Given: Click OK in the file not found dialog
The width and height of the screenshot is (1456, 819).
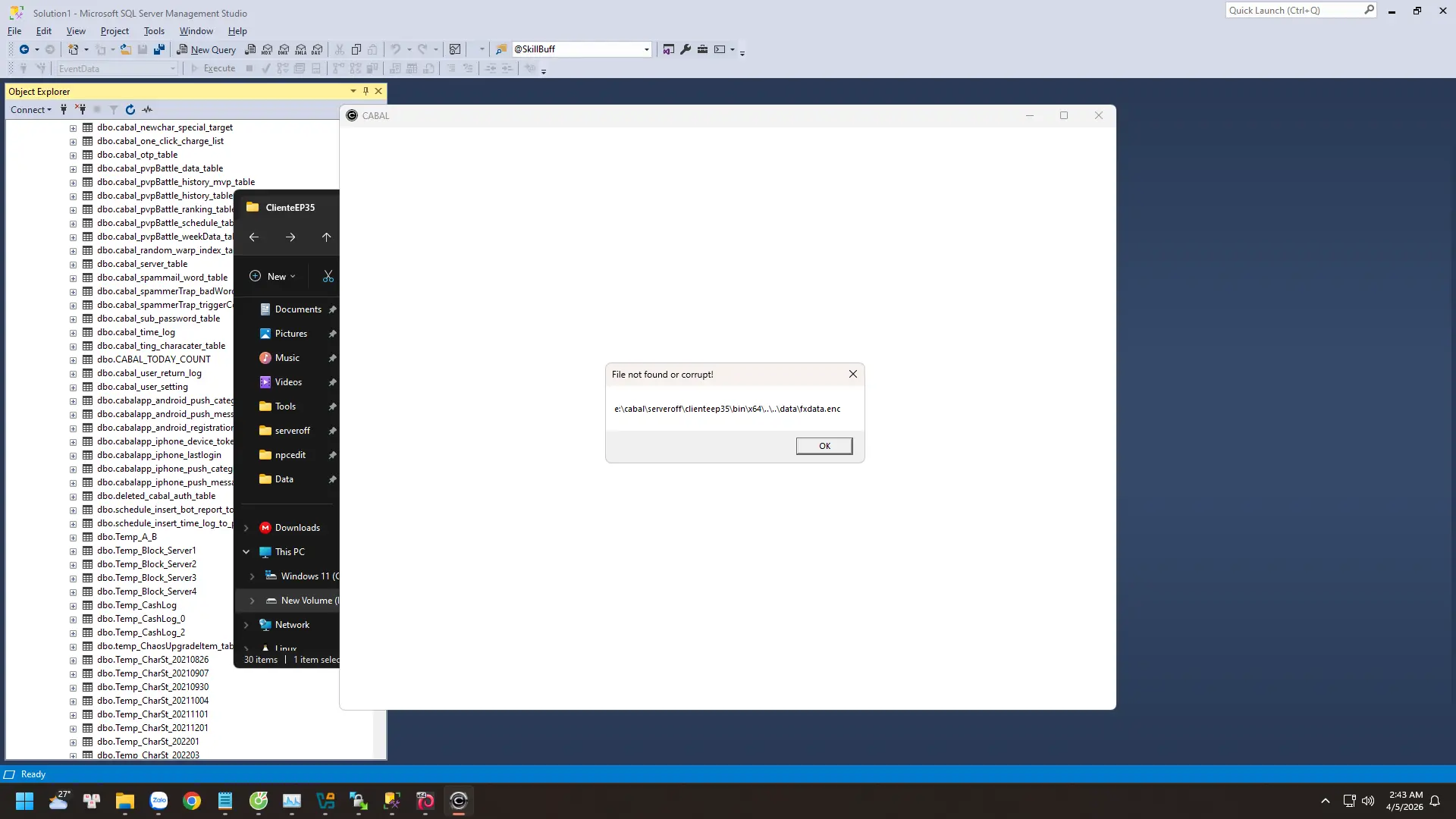Looking at the screenshot, I should point(824,446).
